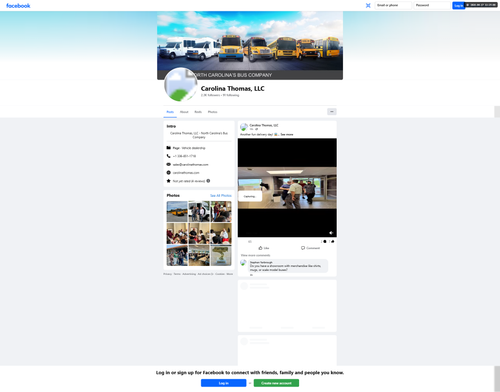500x392 pixels.
Task: Click the header Log in button
Action: (458, 5)
